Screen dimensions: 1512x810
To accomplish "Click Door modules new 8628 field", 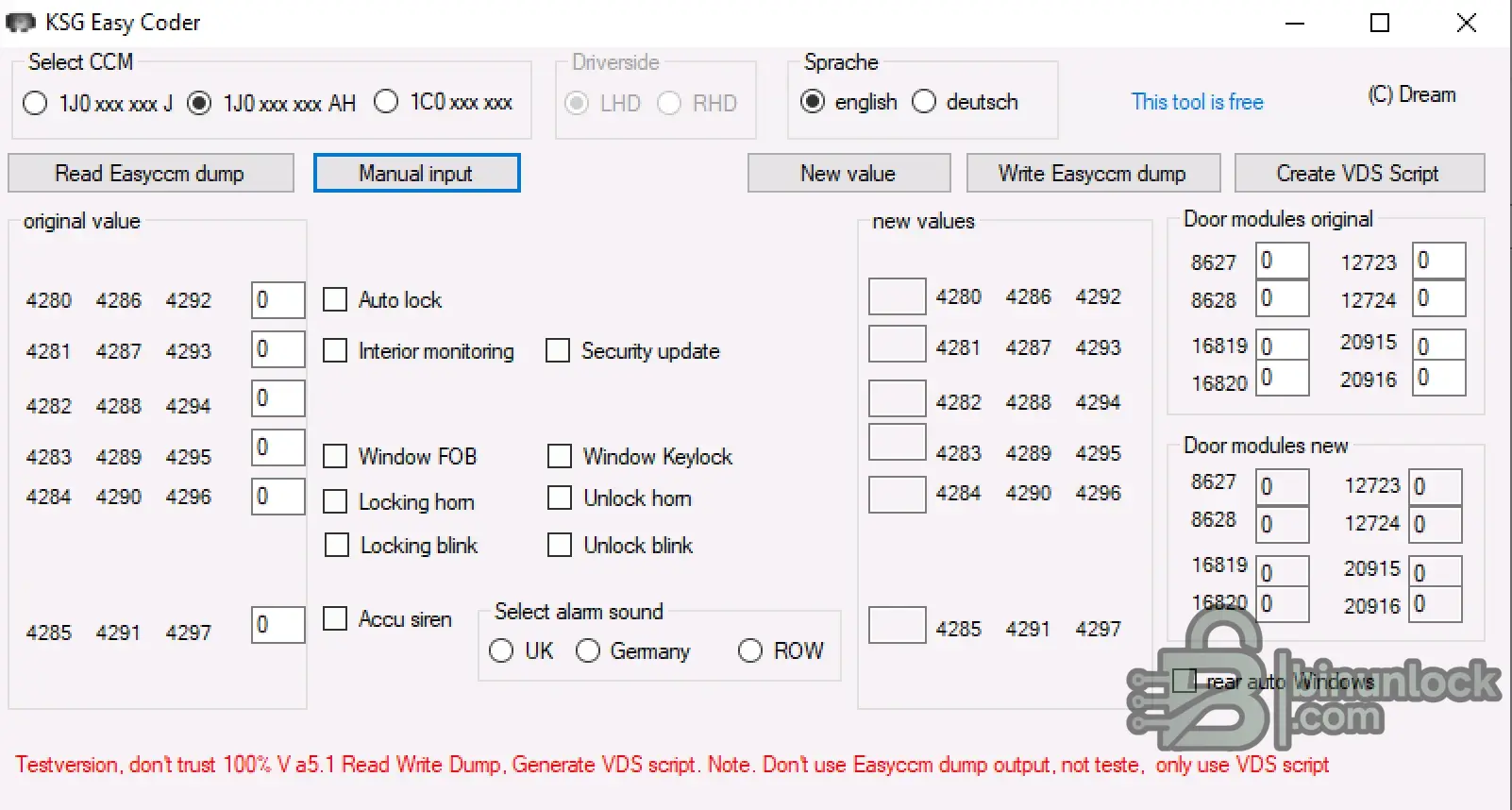I will coord(1283,525).
